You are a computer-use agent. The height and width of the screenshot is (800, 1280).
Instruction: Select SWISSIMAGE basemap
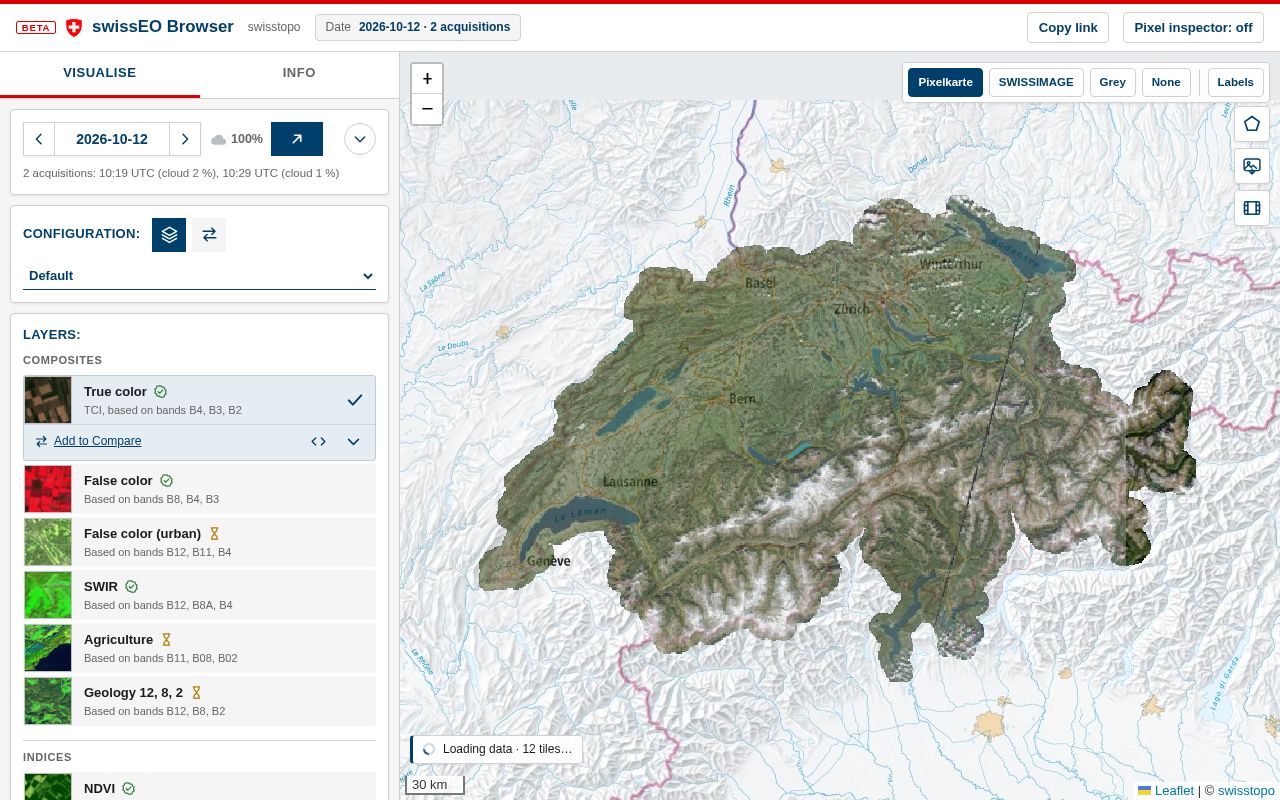tap(1036, 82)
